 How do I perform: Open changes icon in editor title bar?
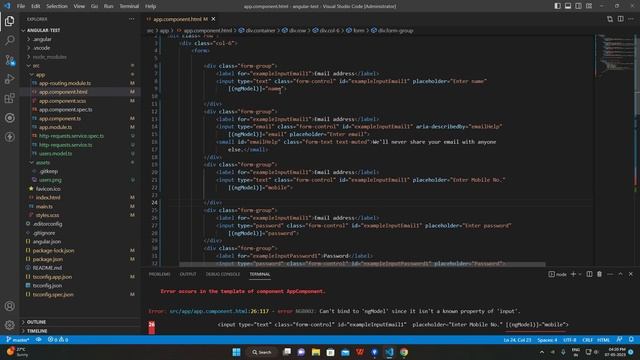click(x=610, y=19)
